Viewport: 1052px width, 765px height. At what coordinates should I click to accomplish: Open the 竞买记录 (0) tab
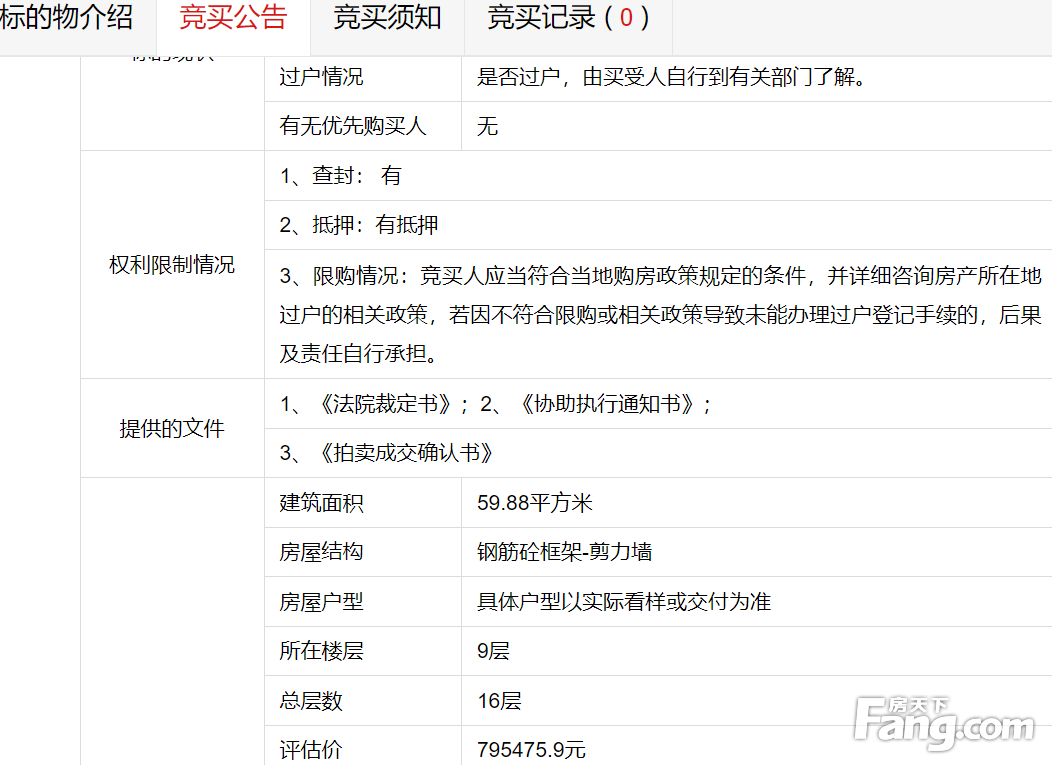tap(567, 18)
